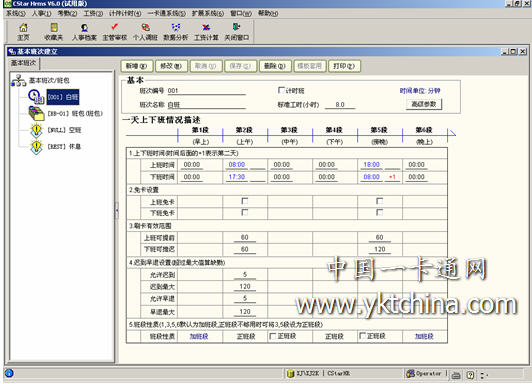This screenshot has height=384, width=532.
Task: Switch to the 基本班次 tab
Action: tap(23, 63)
